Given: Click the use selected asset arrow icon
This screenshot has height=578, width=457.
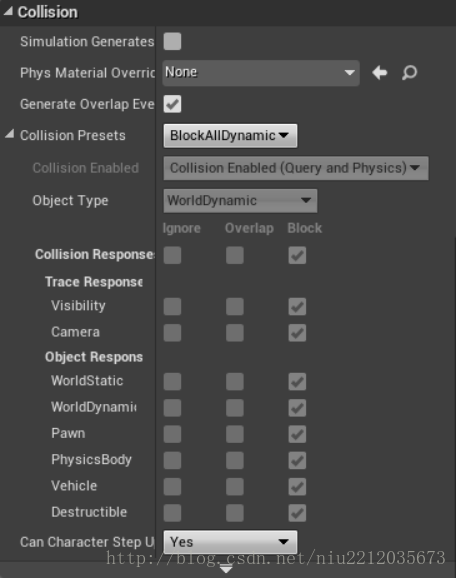Looking at the screenshot, I should tap(380, 73).
